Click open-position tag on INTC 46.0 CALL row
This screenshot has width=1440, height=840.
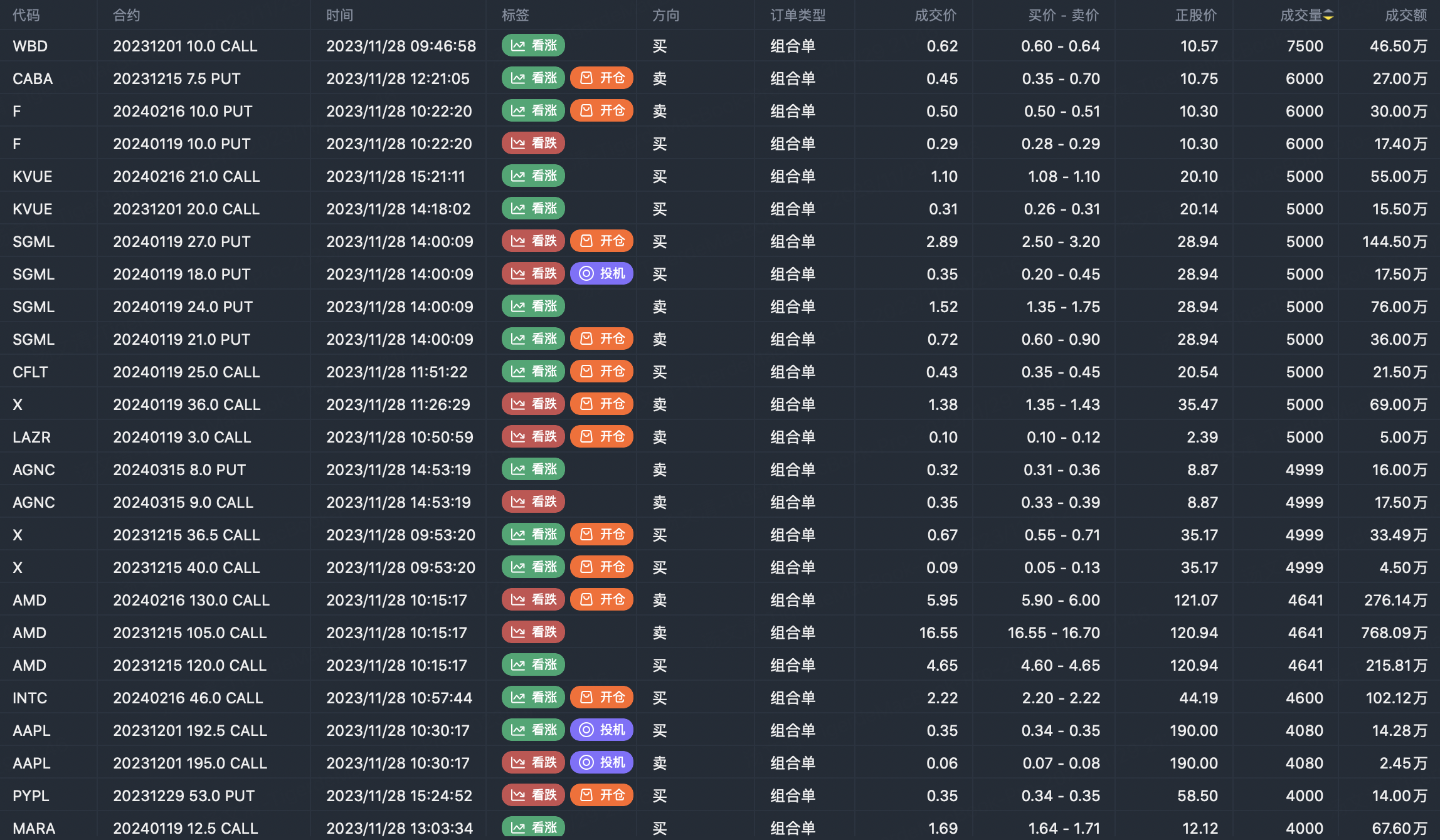pyautogui.click(x=601, y=698)
